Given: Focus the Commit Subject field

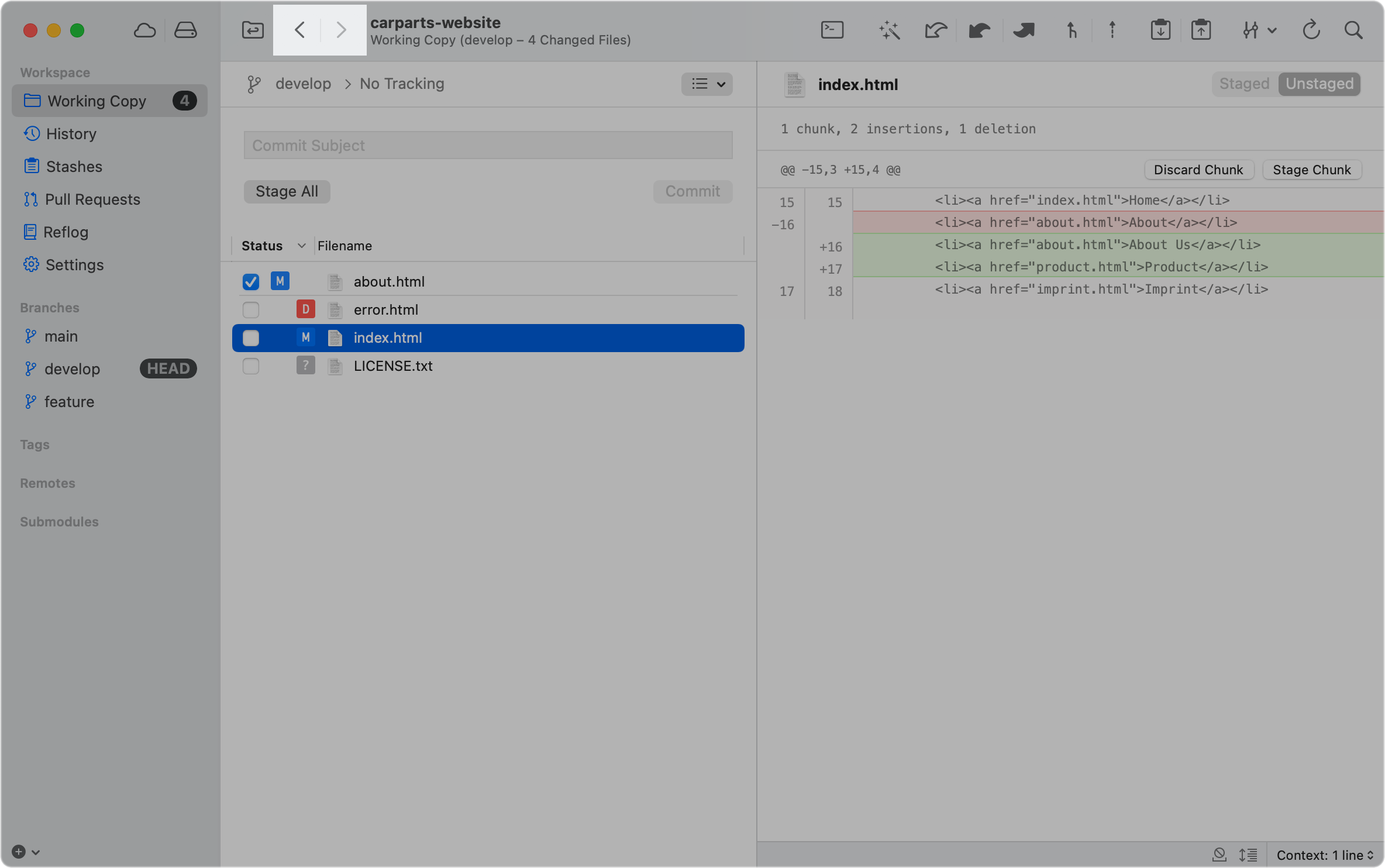Looking at the screenshot, I should tap(488, 146).
